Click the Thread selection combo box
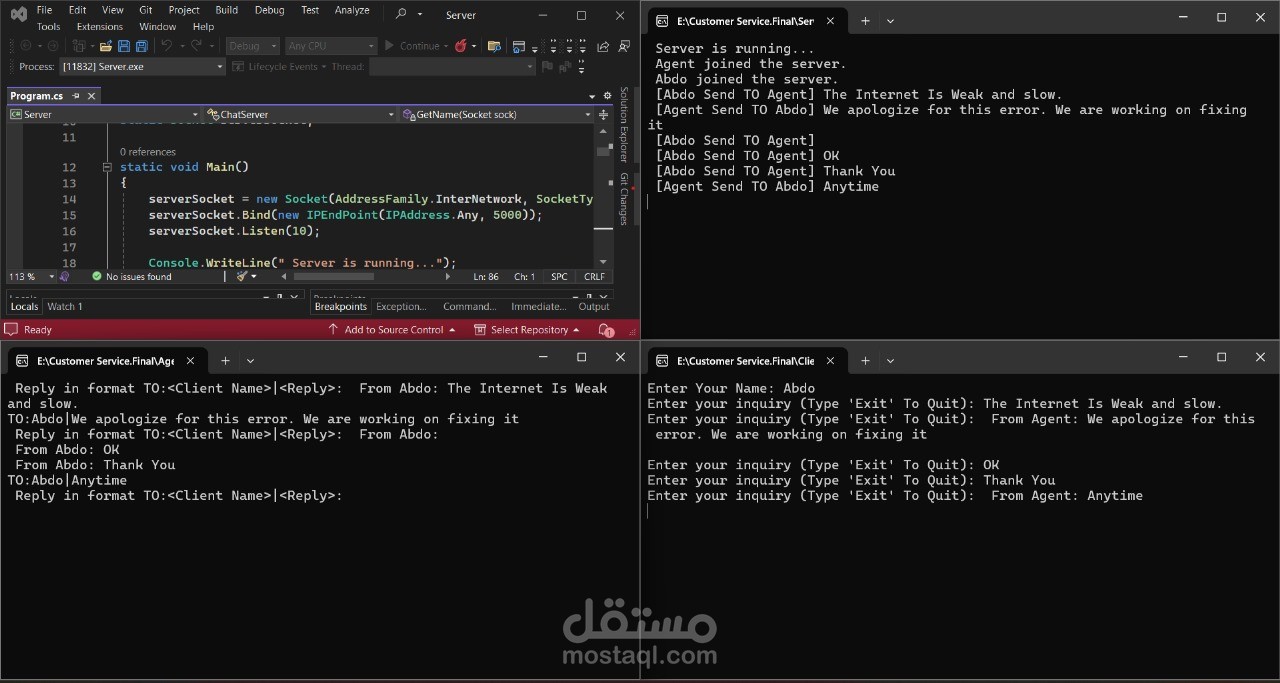This screenshot has height=683, width=1280. (451, 67)
